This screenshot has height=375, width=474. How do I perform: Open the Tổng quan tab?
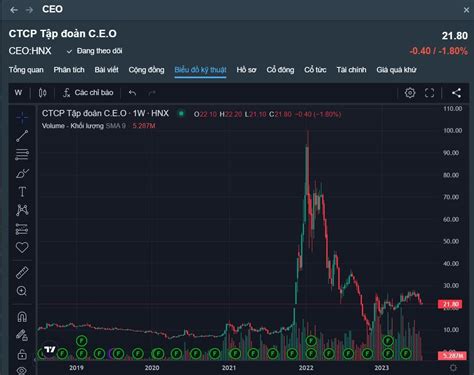point(26,70)
